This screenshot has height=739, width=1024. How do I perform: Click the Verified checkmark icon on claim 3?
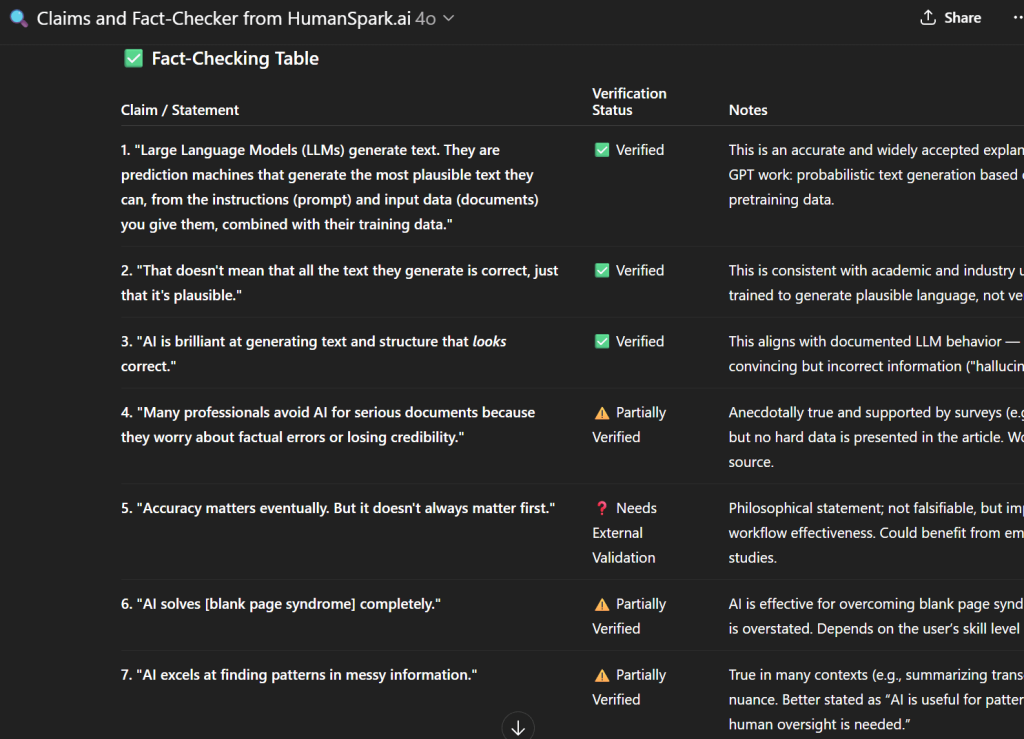[602, 341]
